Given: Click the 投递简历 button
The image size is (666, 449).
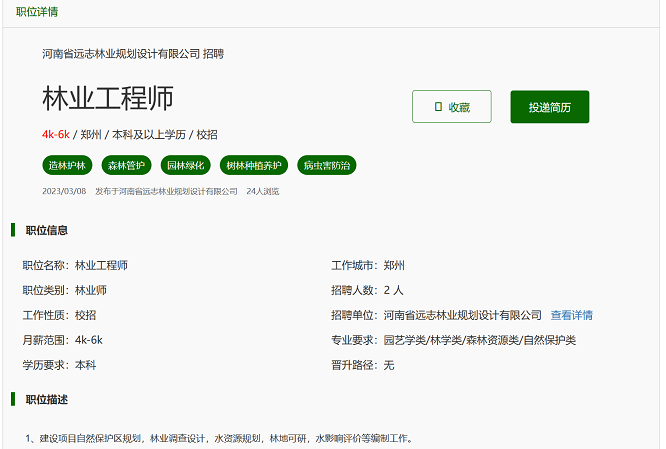Looking at the screenshot, I should click(549, 107).
